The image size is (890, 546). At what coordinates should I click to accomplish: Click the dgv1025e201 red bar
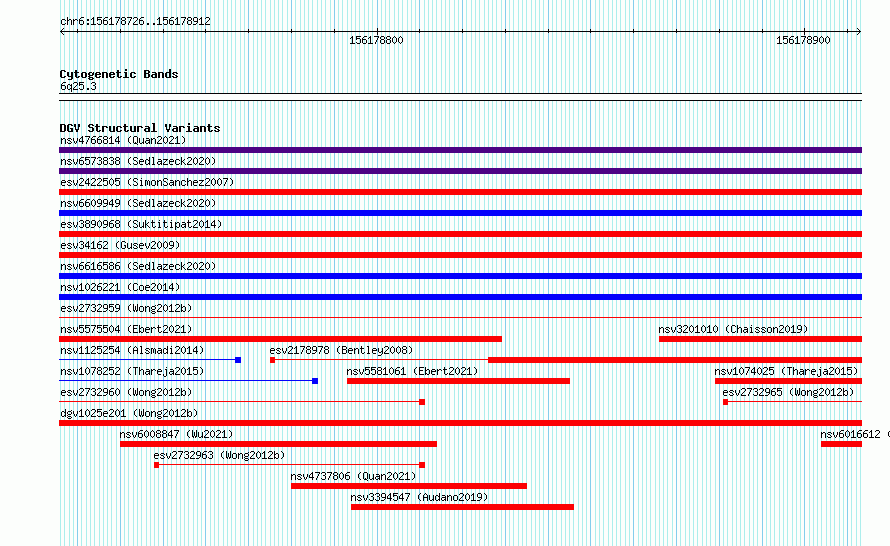460,423
